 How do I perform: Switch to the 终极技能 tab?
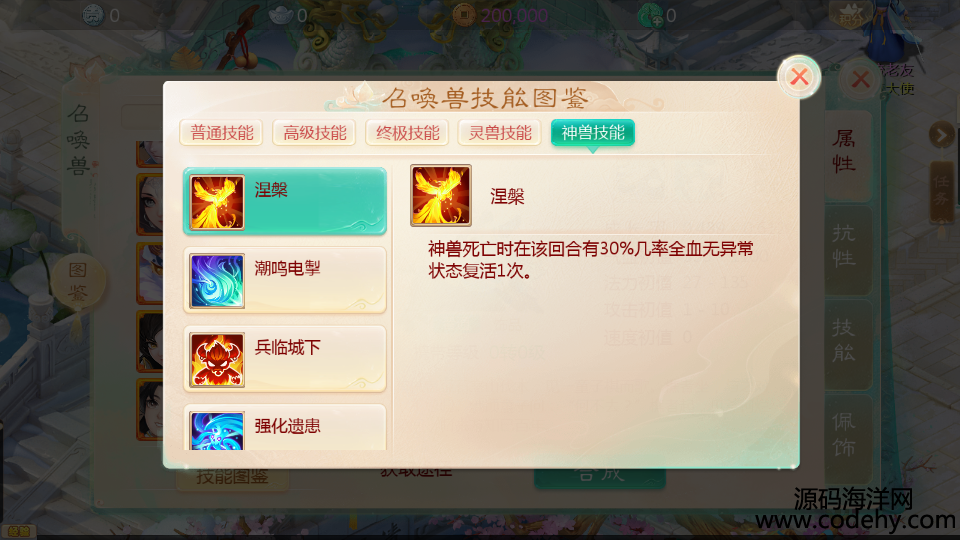tap(408, 133)
